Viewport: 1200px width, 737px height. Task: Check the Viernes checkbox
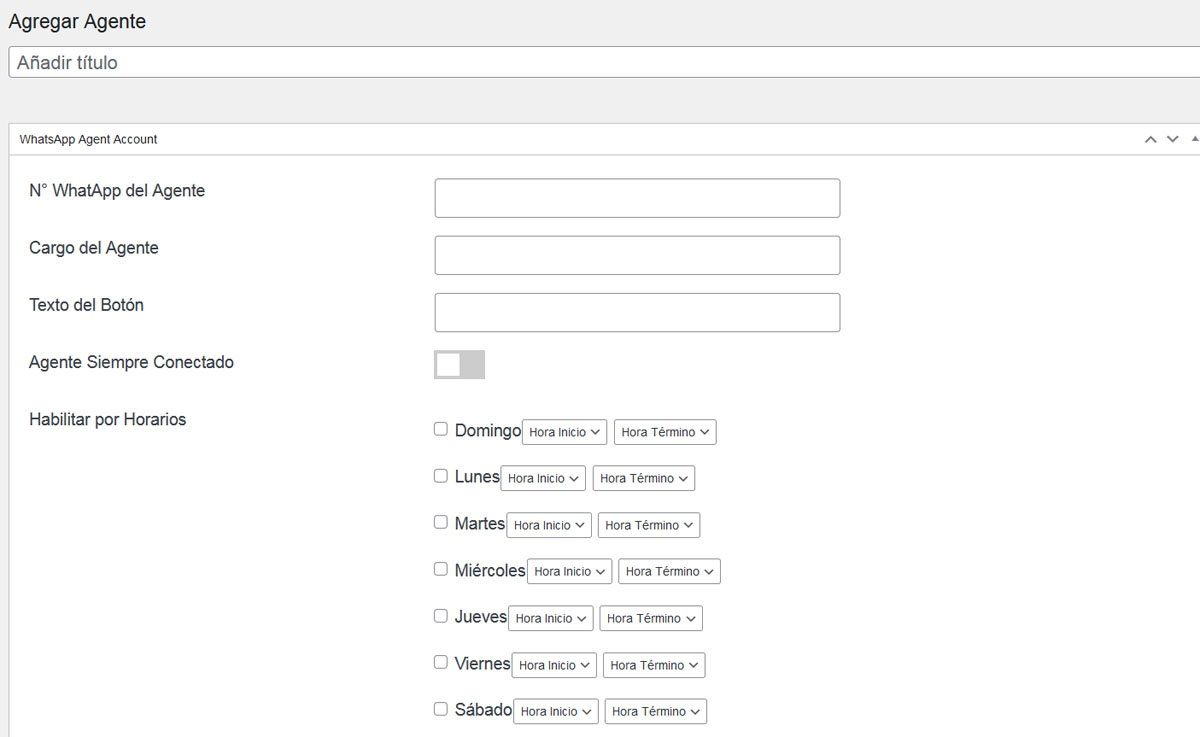coord(441,662)
